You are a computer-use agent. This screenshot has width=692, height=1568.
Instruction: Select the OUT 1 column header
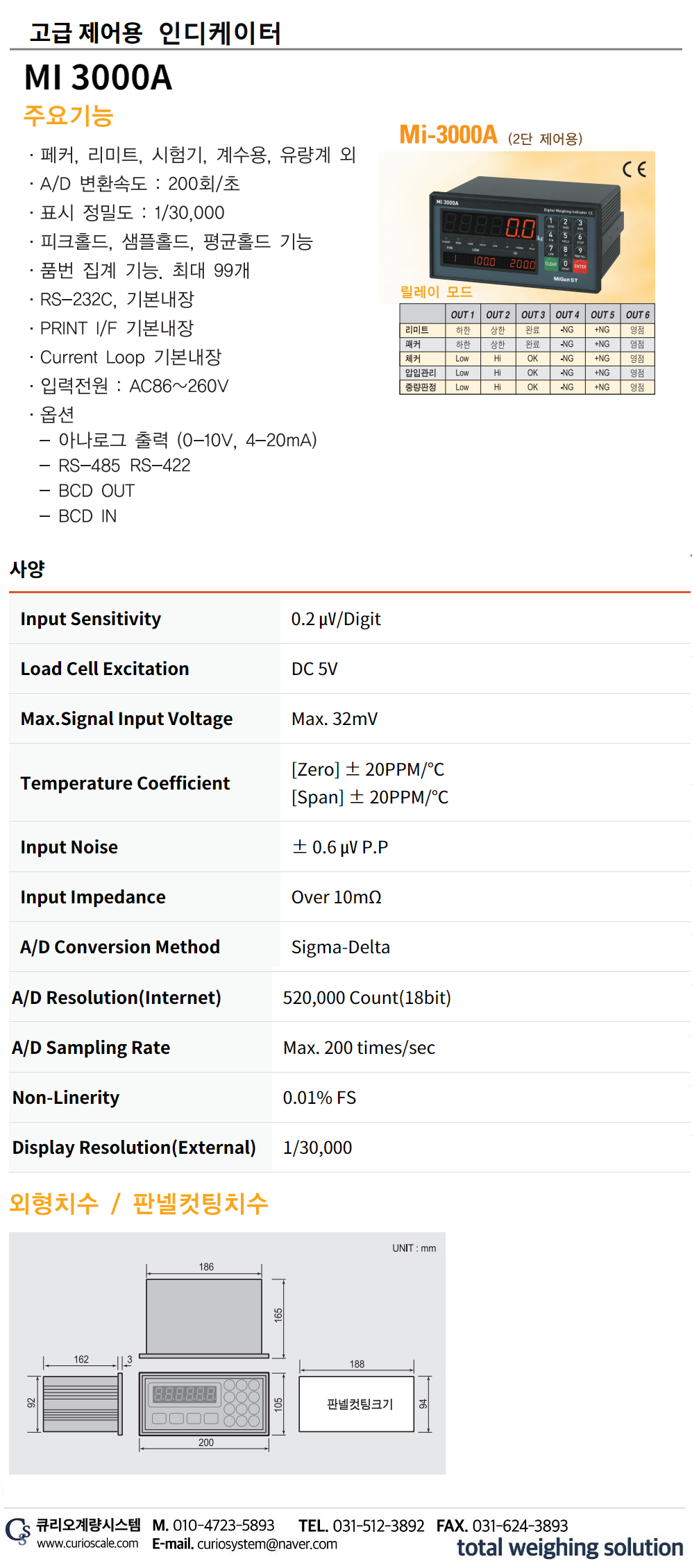click(x=462, y=314)
